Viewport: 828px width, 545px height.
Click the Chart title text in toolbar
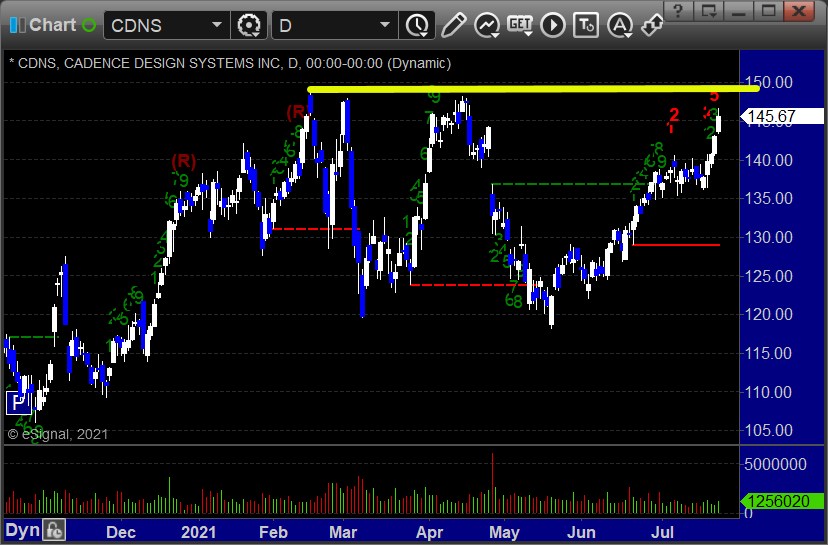coord(53,25)
